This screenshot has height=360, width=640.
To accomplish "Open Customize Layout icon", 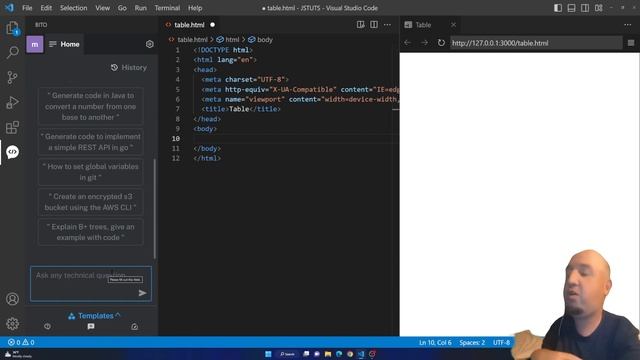I will 599,8.
